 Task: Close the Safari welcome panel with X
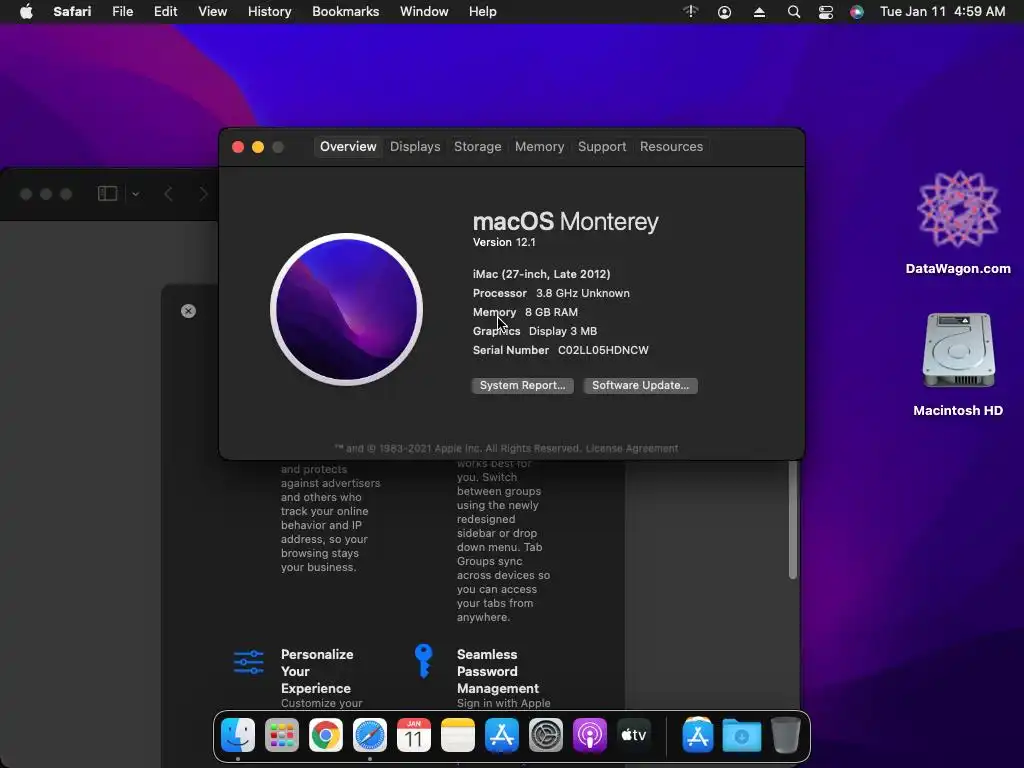(x=188, y=311)
